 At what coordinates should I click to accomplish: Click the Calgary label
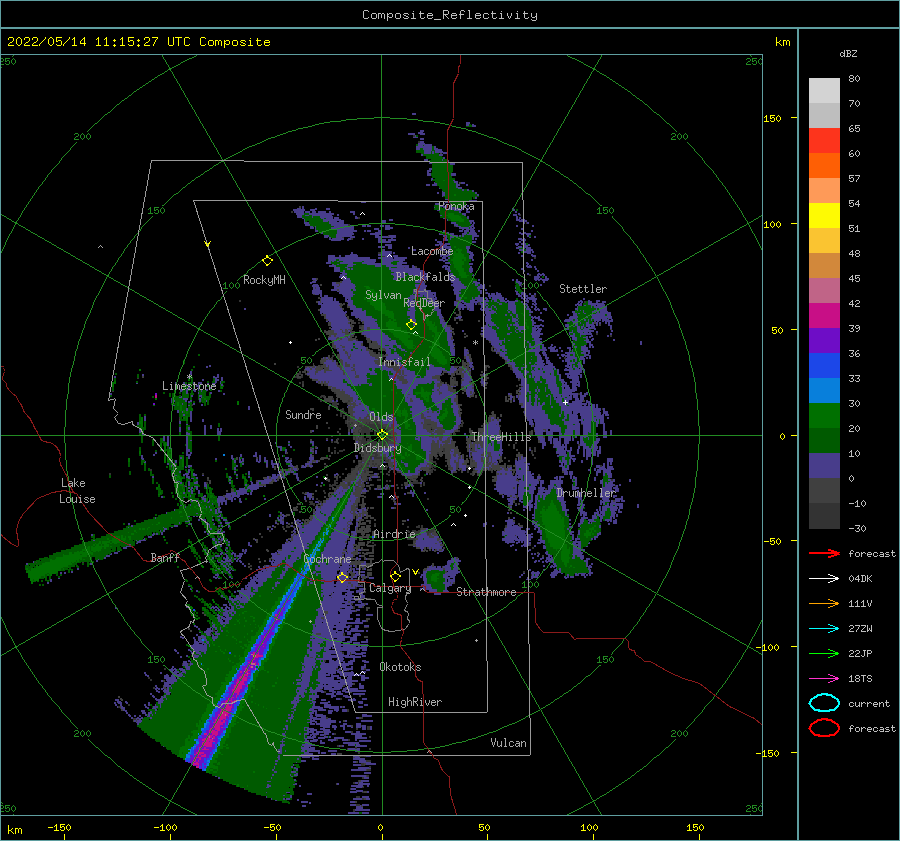(x=390, y=588)
